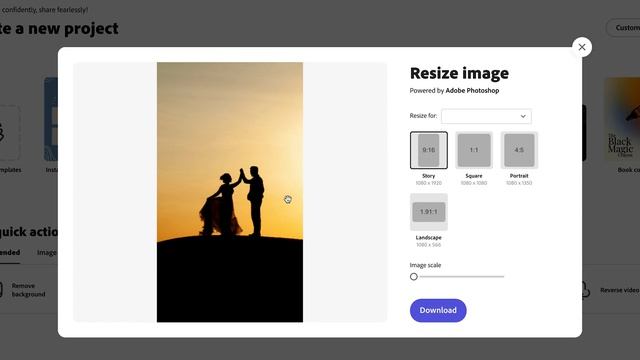Click the Story label under 9:16
Image resolution: width=640 pixels, height=360 pixels.
coord(429,176)
